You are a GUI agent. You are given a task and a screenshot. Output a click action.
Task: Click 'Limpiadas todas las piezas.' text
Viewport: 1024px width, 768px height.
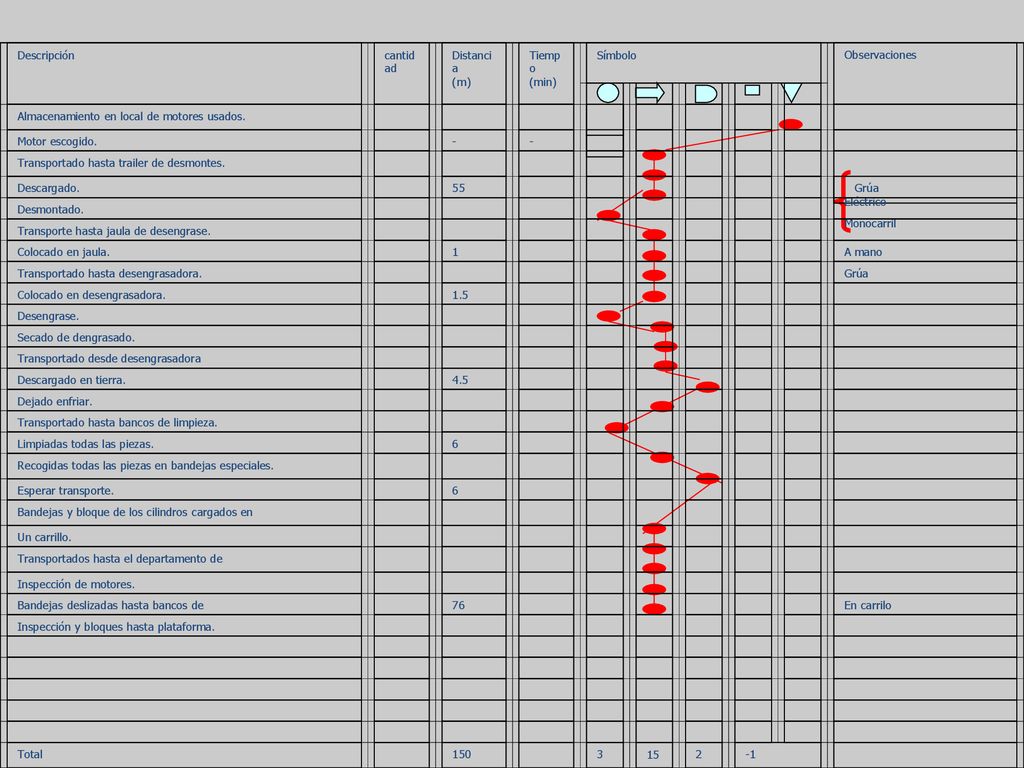[x=86, y=444]
